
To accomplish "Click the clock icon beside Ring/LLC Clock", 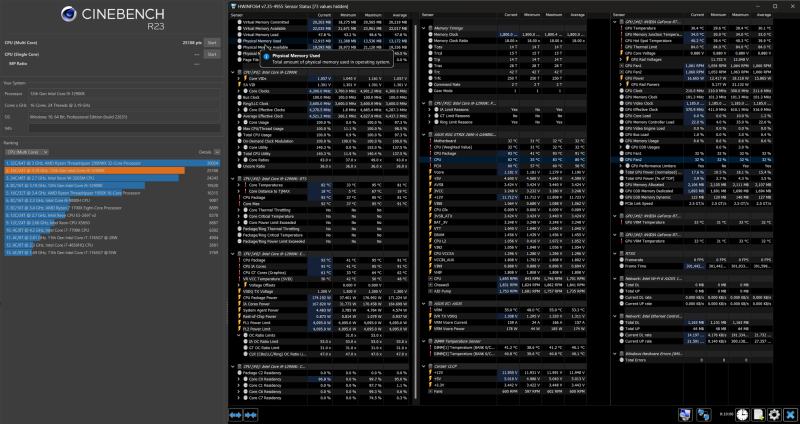I will 239,104.
